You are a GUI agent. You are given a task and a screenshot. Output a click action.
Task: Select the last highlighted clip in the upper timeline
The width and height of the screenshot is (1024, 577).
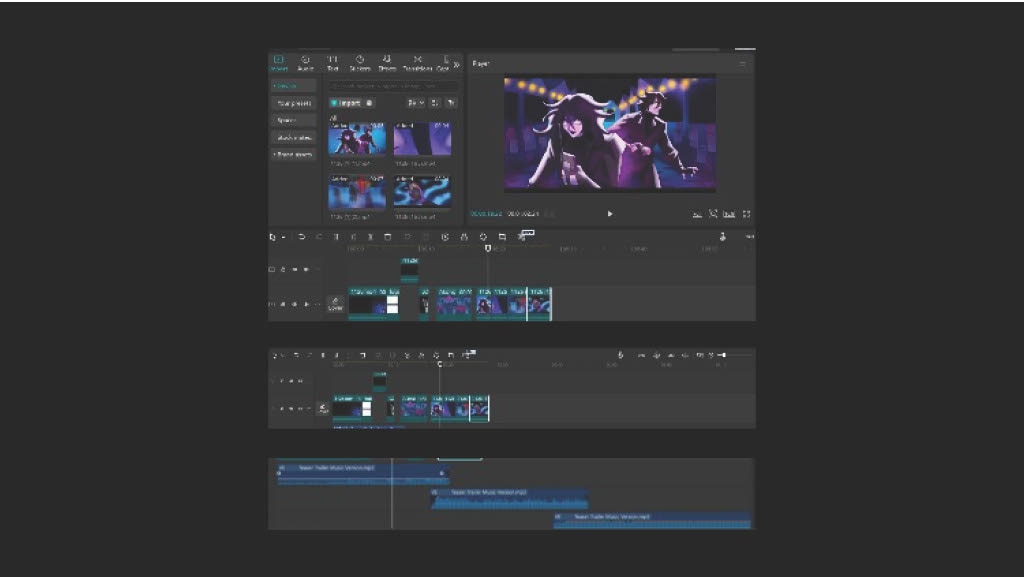539,304
